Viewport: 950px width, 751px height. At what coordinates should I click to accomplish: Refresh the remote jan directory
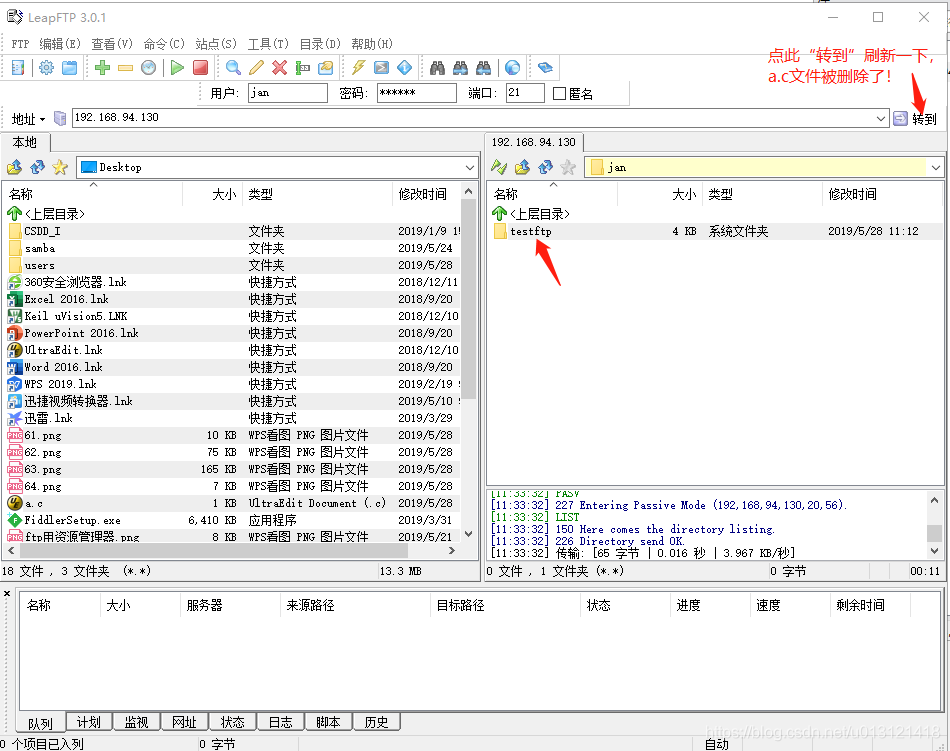point(545,167)
